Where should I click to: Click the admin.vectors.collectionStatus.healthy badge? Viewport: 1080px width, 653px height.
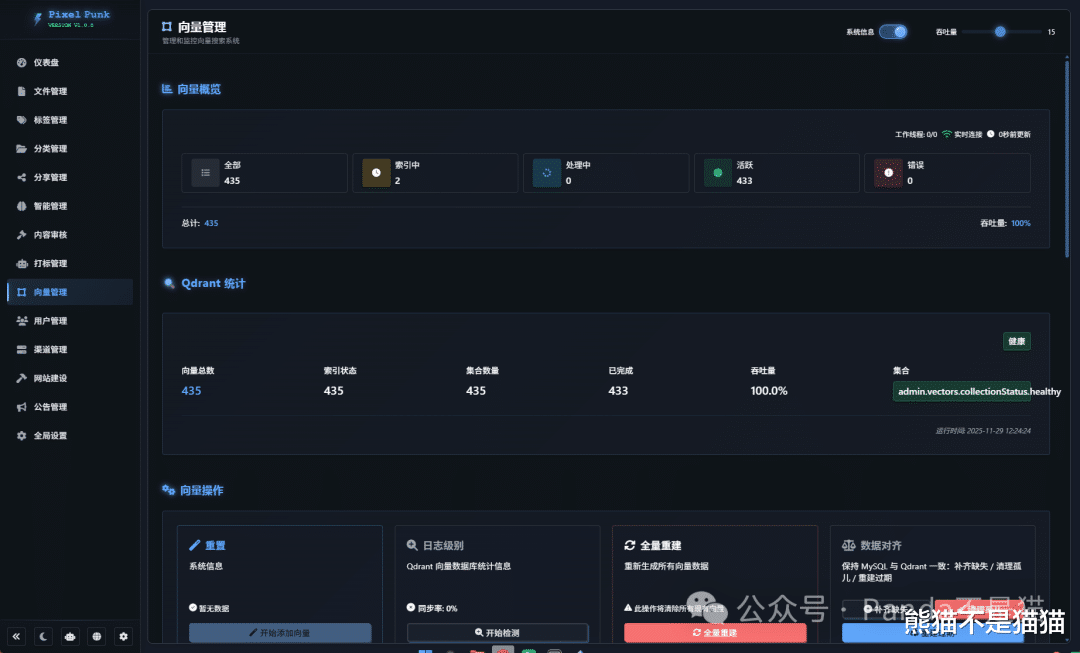[962, 391]
